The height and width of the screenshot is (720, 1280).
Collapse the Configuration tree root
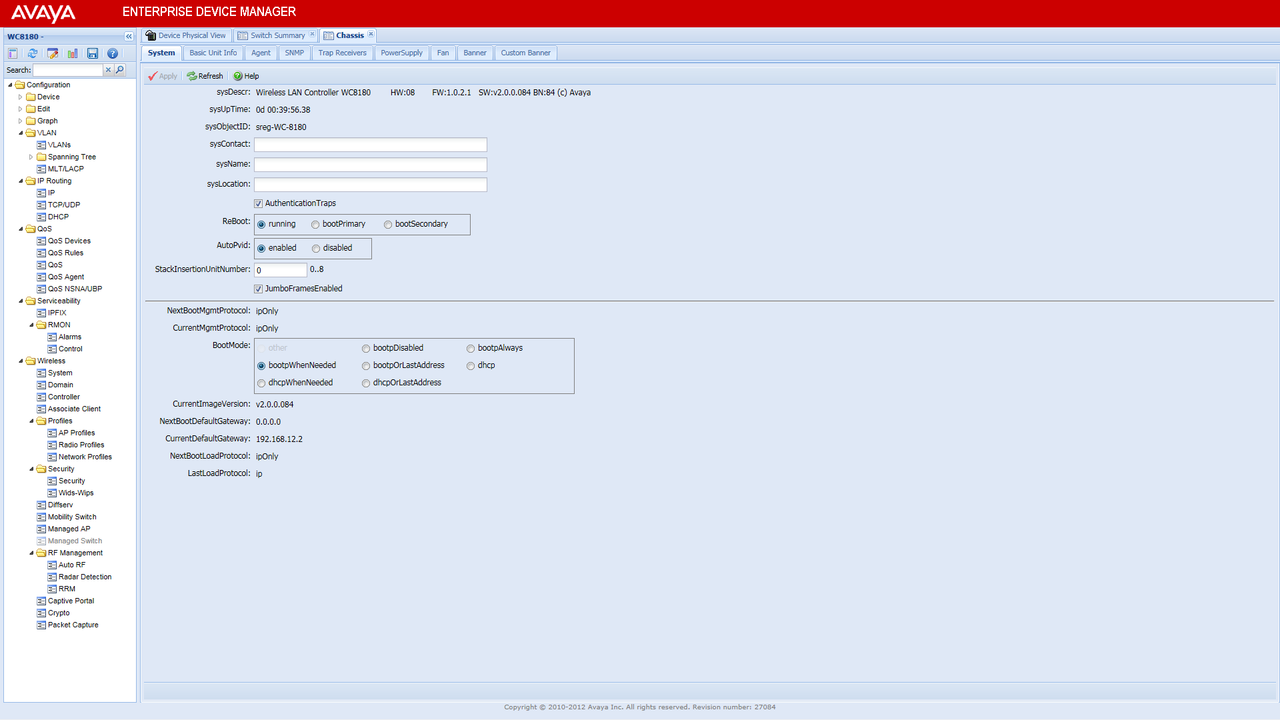9,85
